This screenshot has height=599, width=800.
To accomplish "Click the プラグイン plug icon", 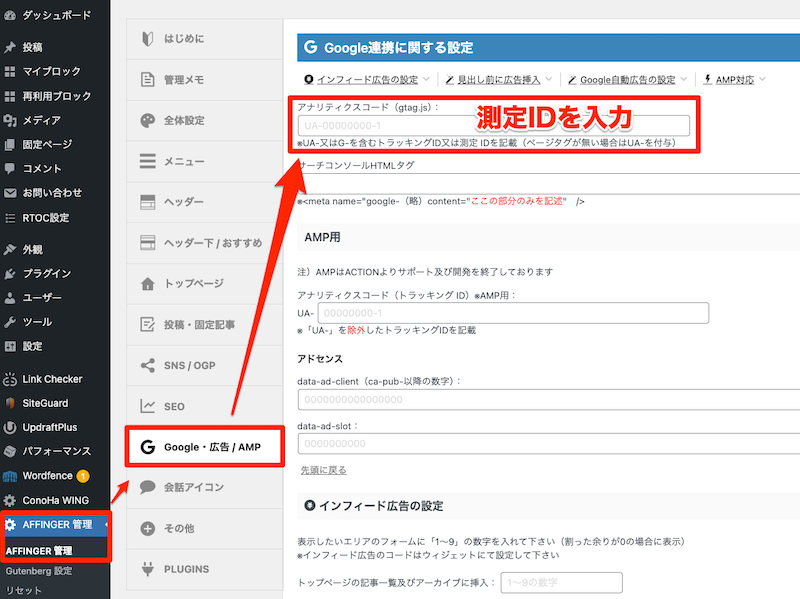I will [10, 273].
